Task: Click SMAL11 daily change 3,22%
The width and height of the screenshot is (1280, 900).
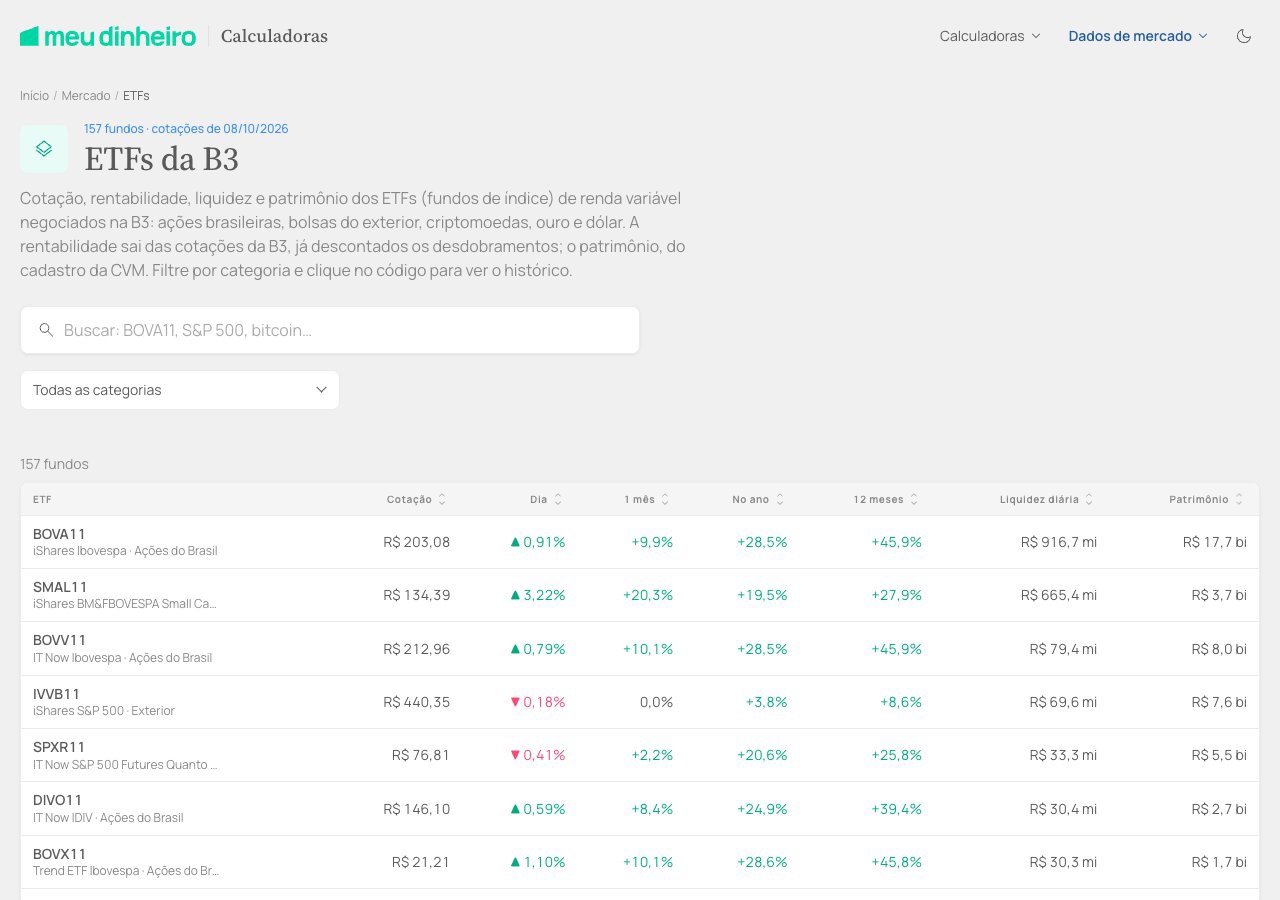Action: (538, 595)
